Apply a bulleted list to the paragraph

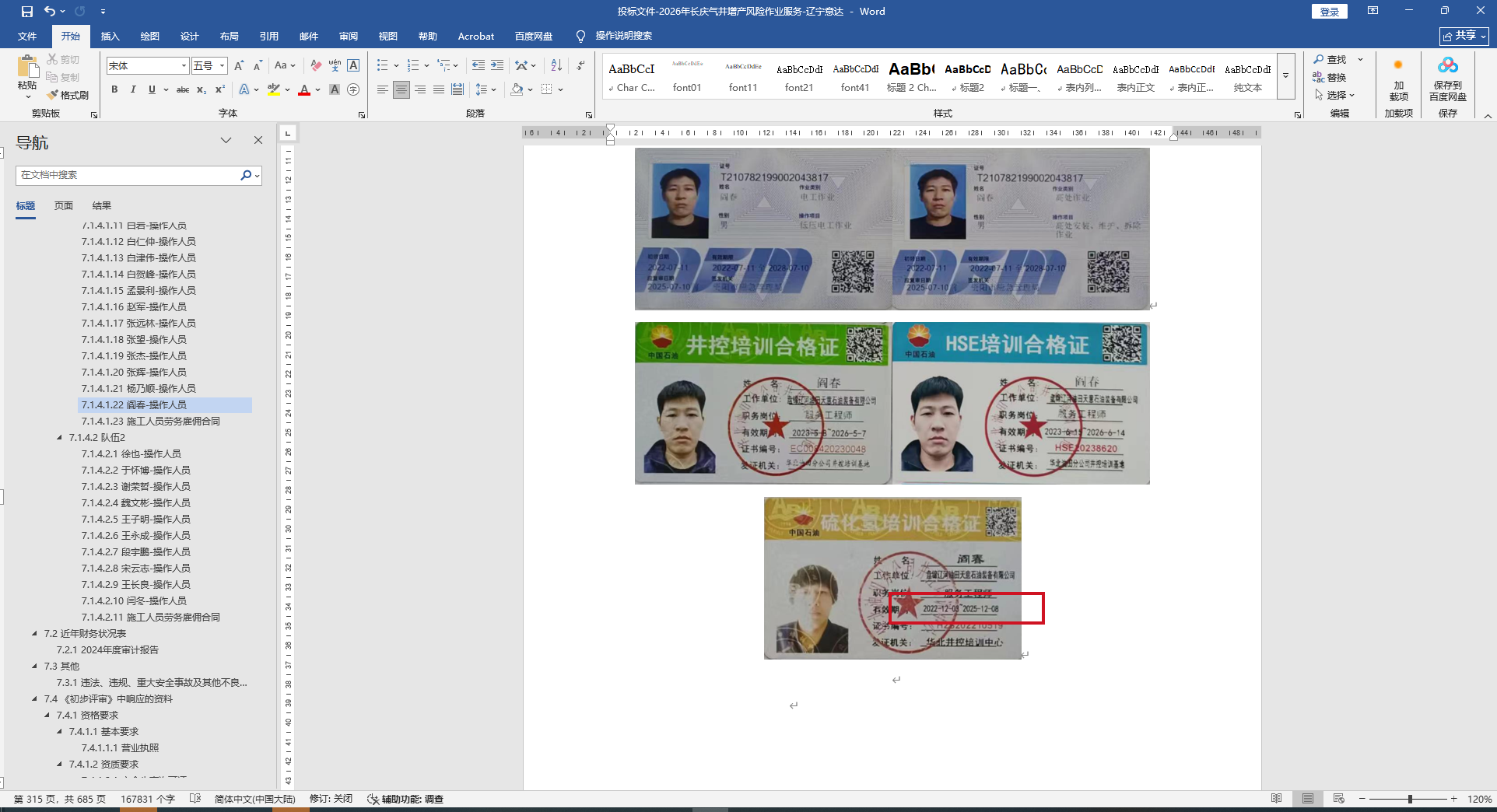point(382,65)
